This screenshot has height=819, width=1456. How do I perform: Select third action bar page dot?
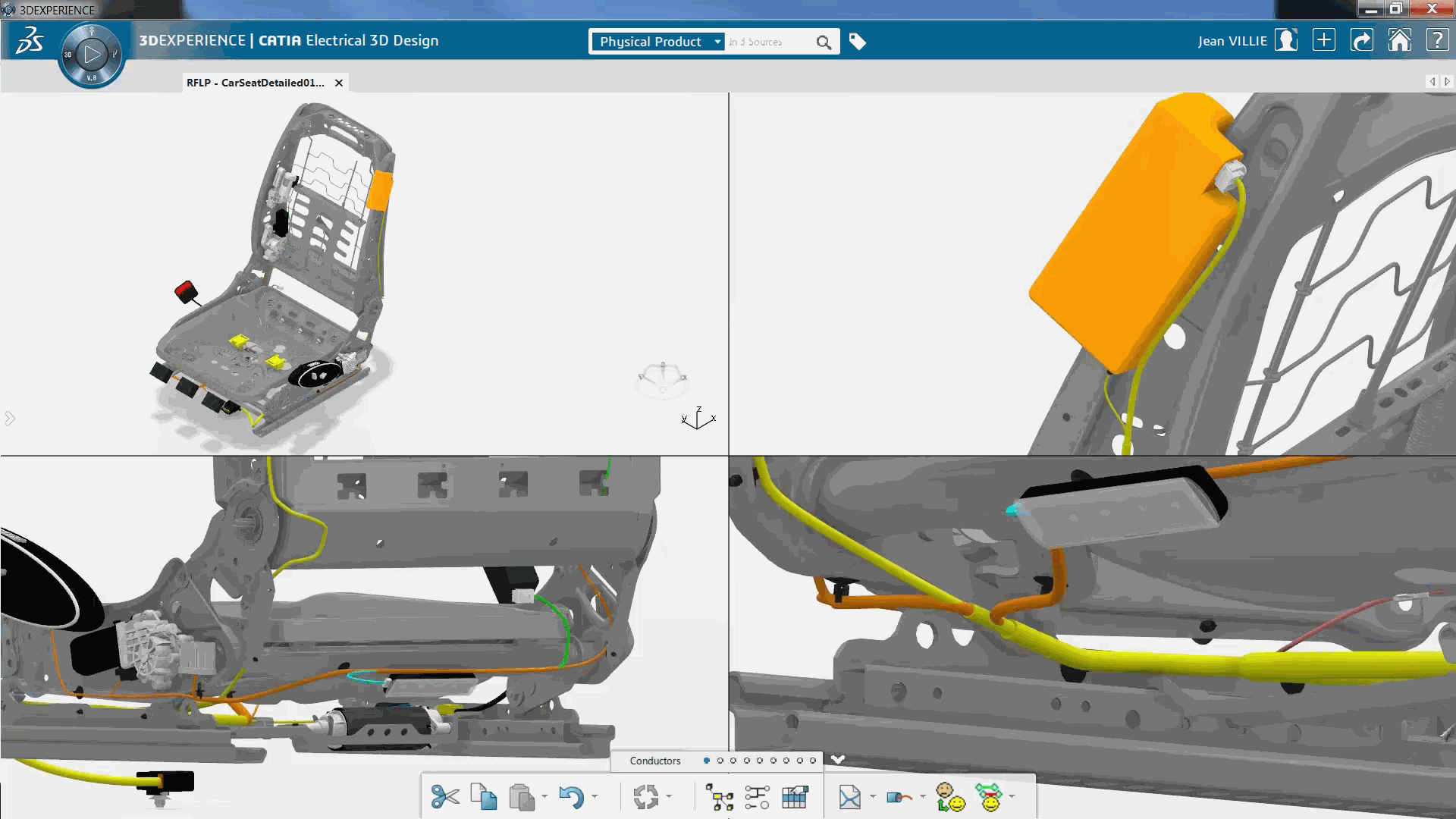click(x=733, y=761)
